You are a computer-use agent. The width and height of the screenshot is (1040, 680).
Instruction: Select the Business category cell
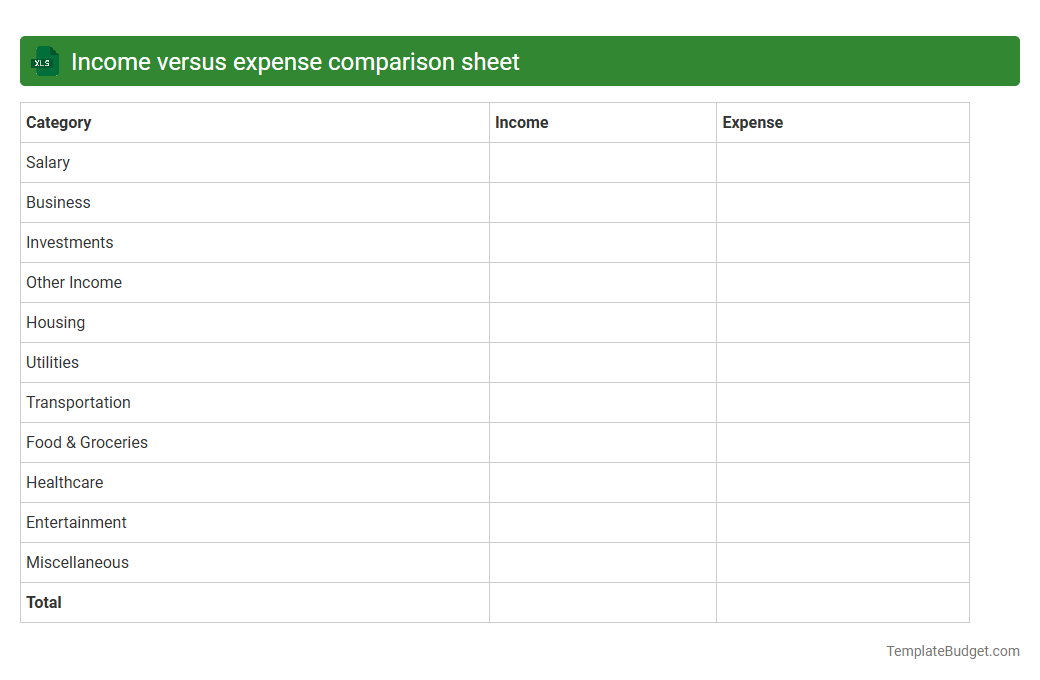coord(58,202)
